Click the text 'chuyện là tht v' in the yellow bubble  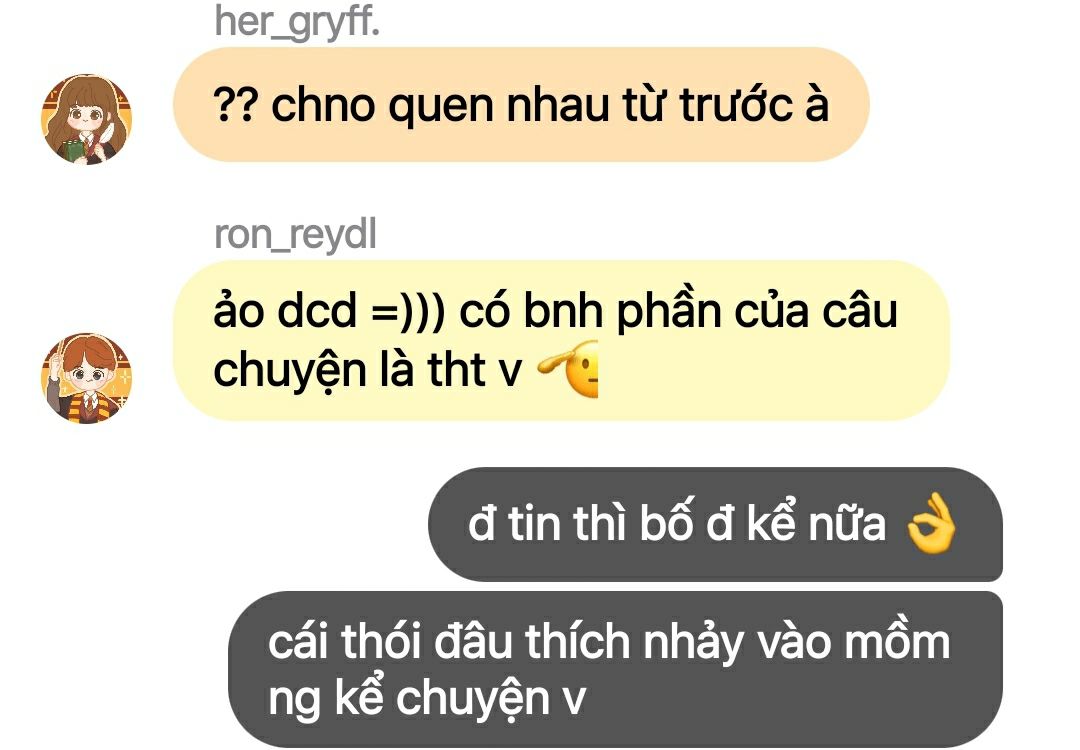pos(368,371)
